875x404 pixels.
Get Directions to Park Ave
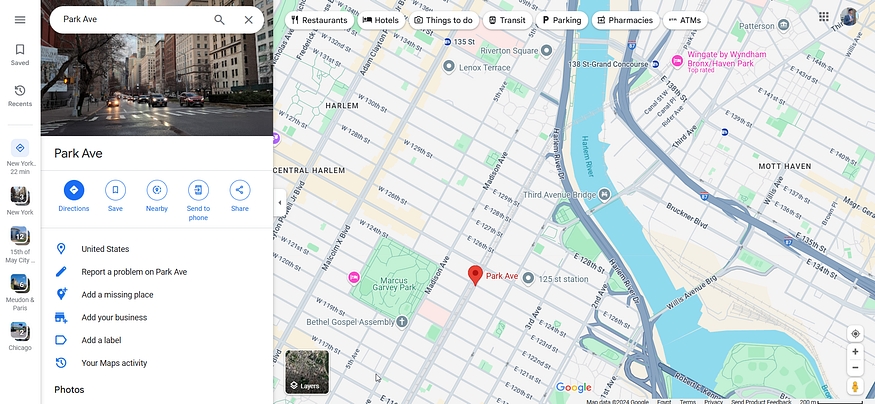(x=74, y=196)
